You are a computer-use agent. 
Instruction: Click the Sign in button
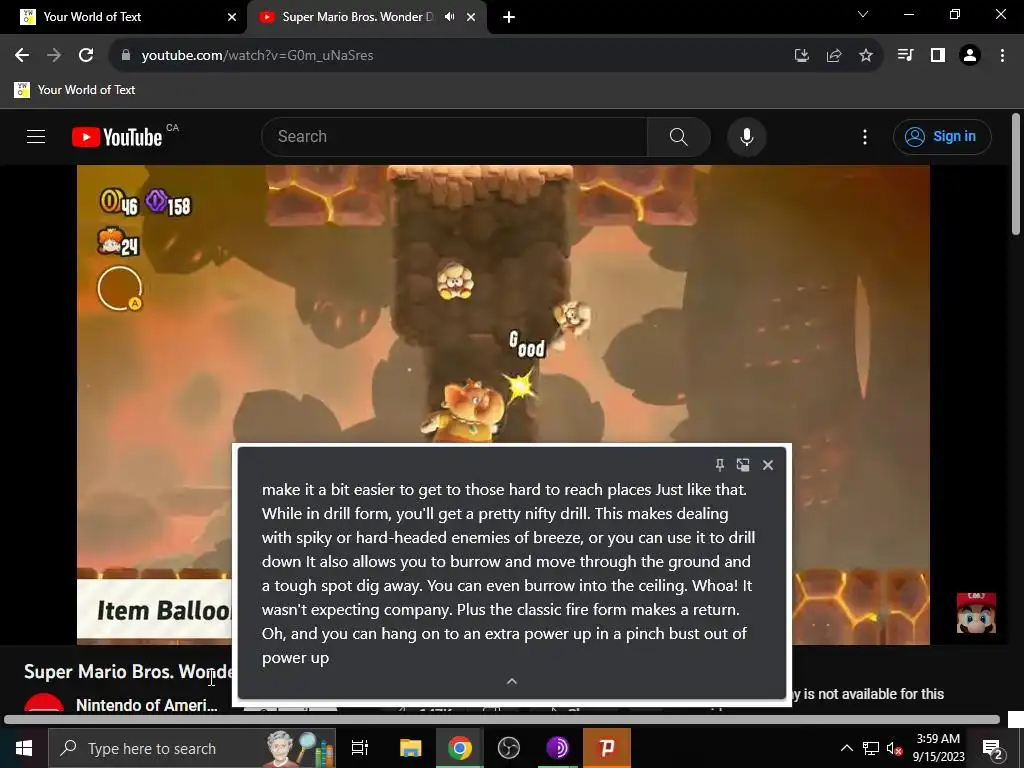[942, 136]
